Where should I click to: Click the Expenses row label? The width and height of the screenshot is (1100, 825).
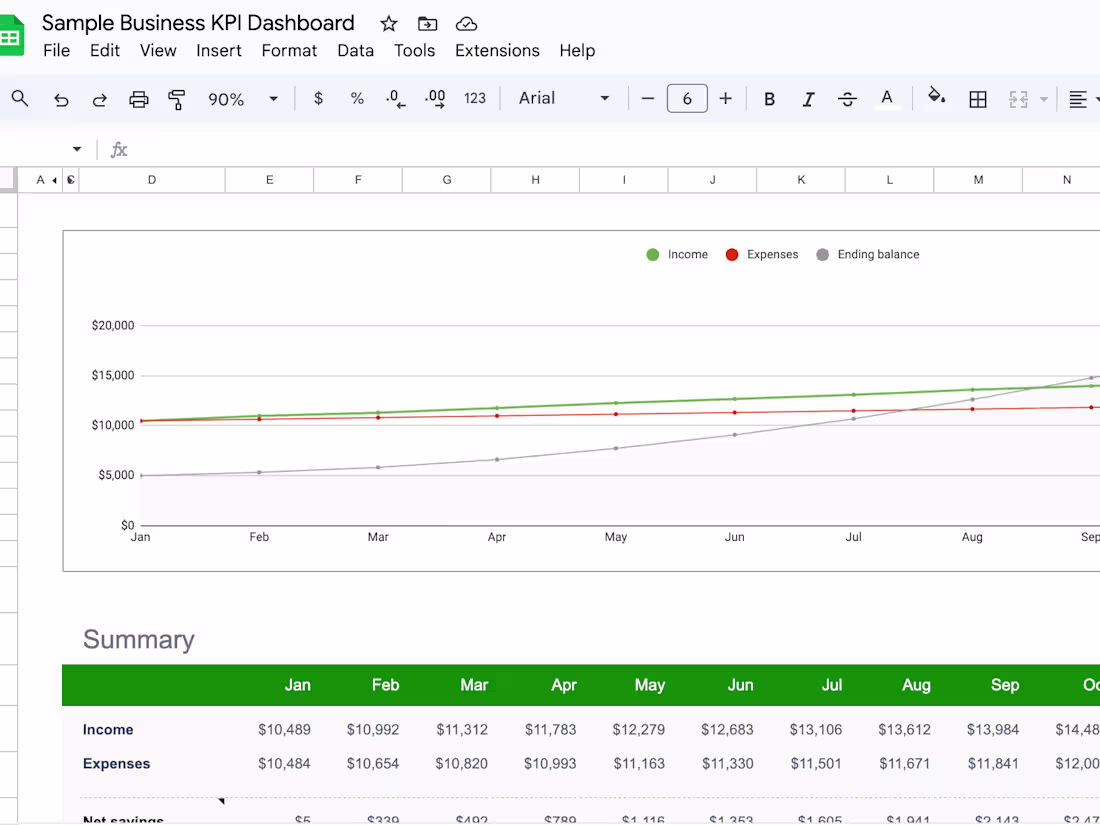click(x=116, y=763)
